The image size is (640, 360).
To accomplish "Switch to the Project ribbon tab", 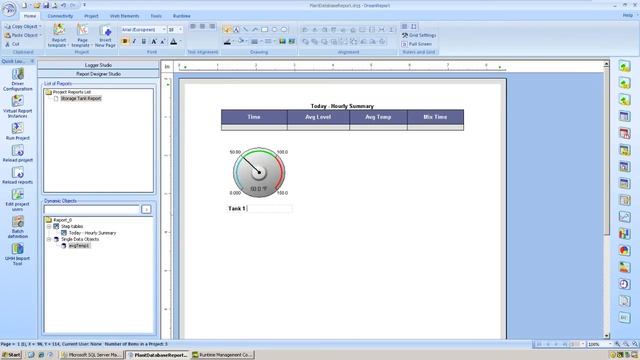I will click(91, 16).
